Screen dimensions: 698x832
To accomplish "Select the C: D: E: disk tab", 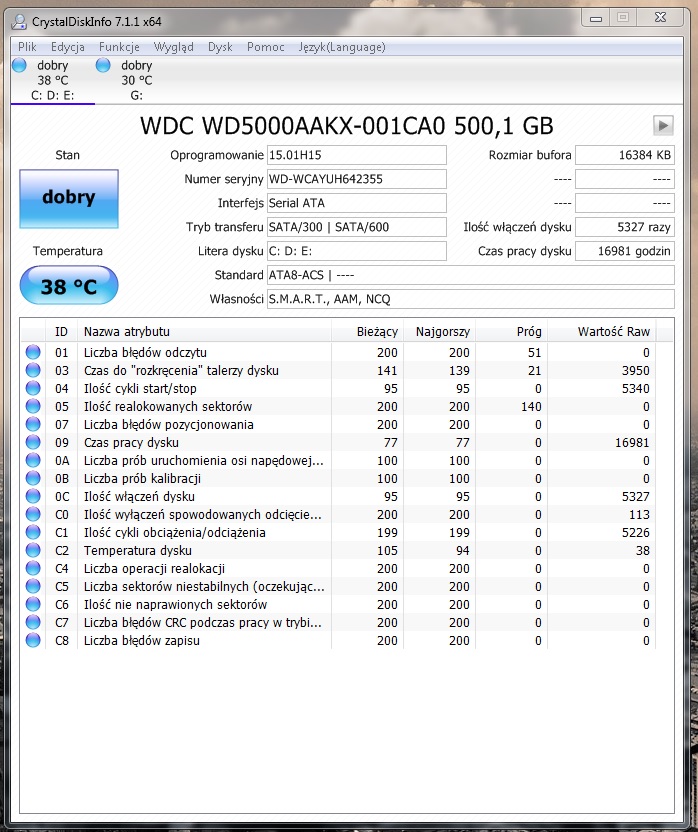I will 53,80.
